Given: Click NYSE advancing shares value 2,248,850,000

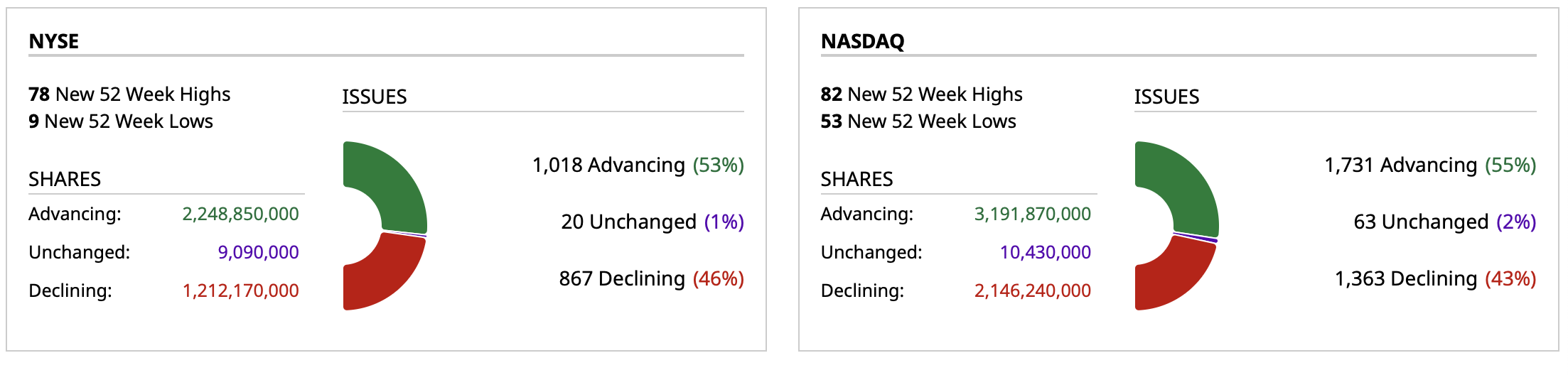Looking at the screenshot, I should click(x=240, y=214).
